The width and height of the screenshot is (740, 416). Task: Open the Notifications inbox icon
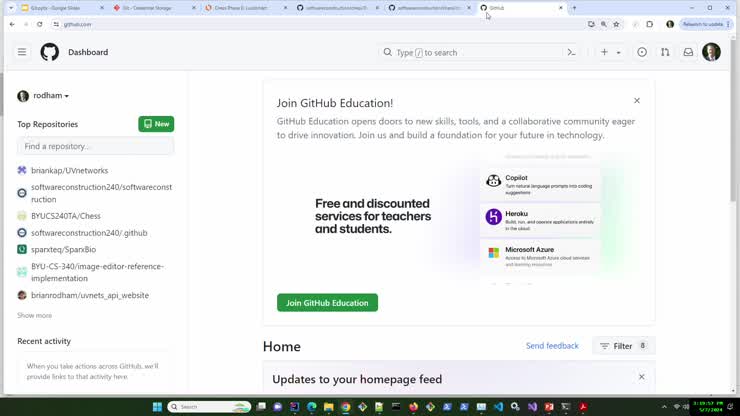point(688,52)
